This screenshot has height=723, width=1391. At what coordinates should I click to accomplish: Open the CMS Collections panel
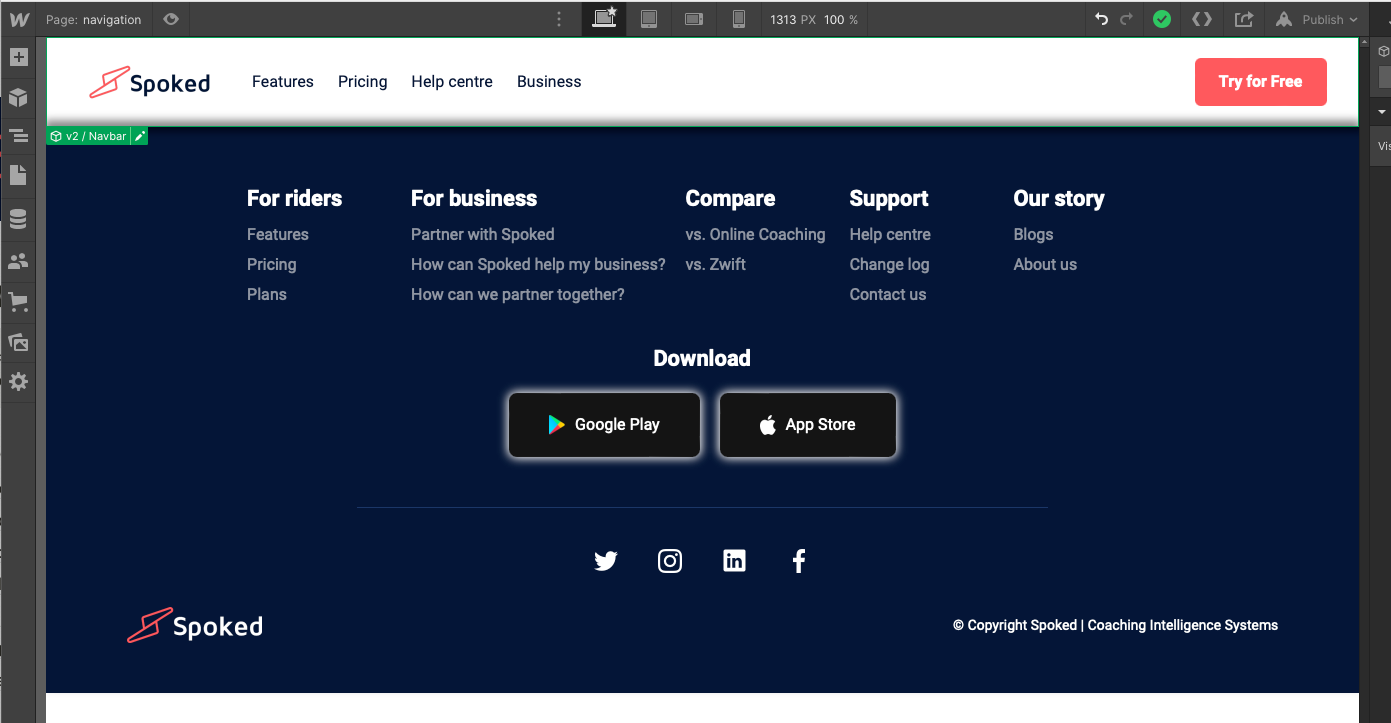point(18,219)
